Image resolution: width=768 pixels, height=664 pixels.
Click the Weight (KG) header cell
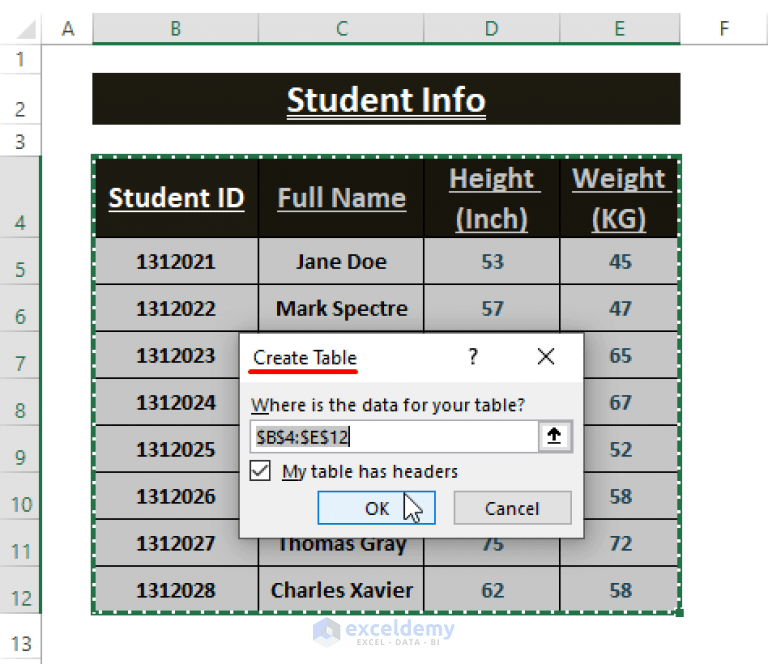point(619,198)
